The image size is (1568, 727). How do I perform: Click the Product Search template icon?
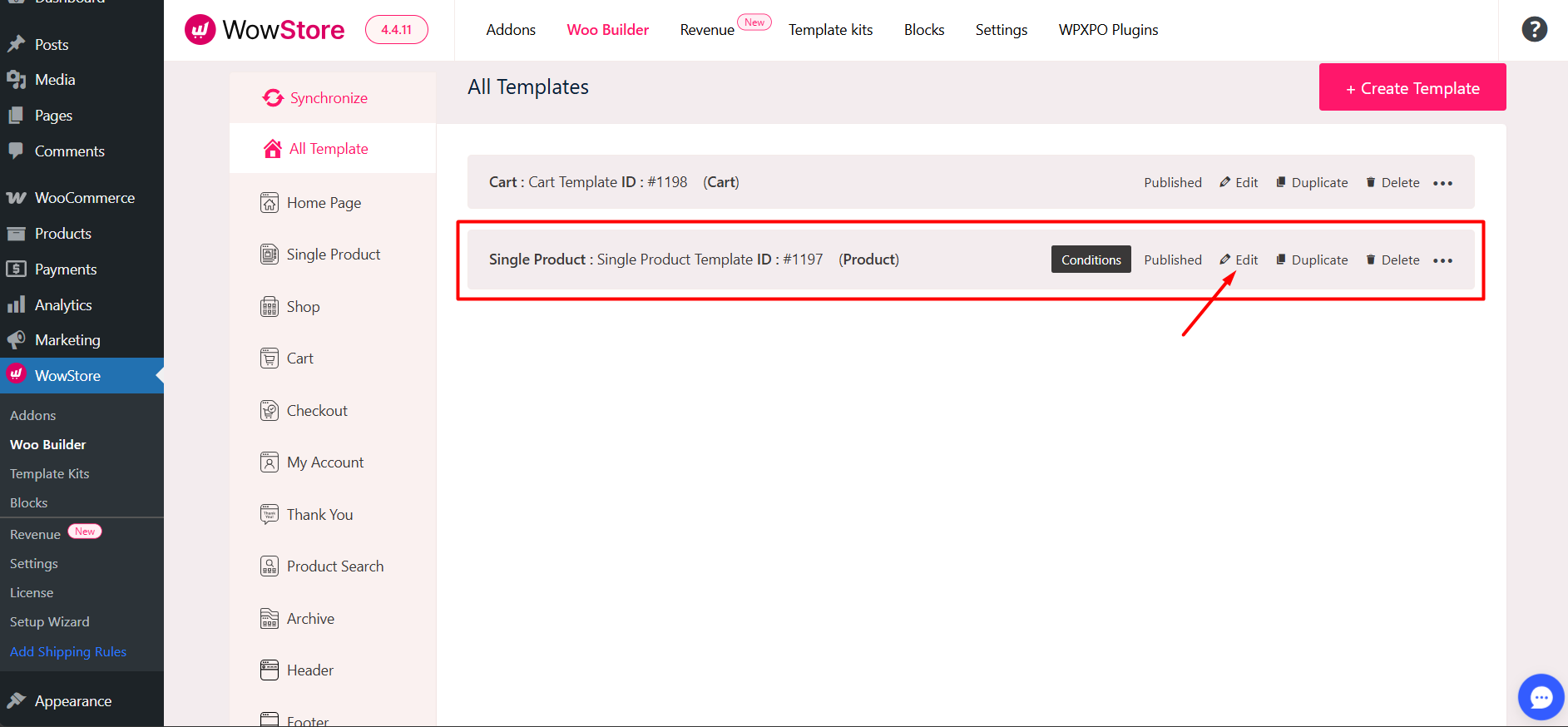coord(270,566)
